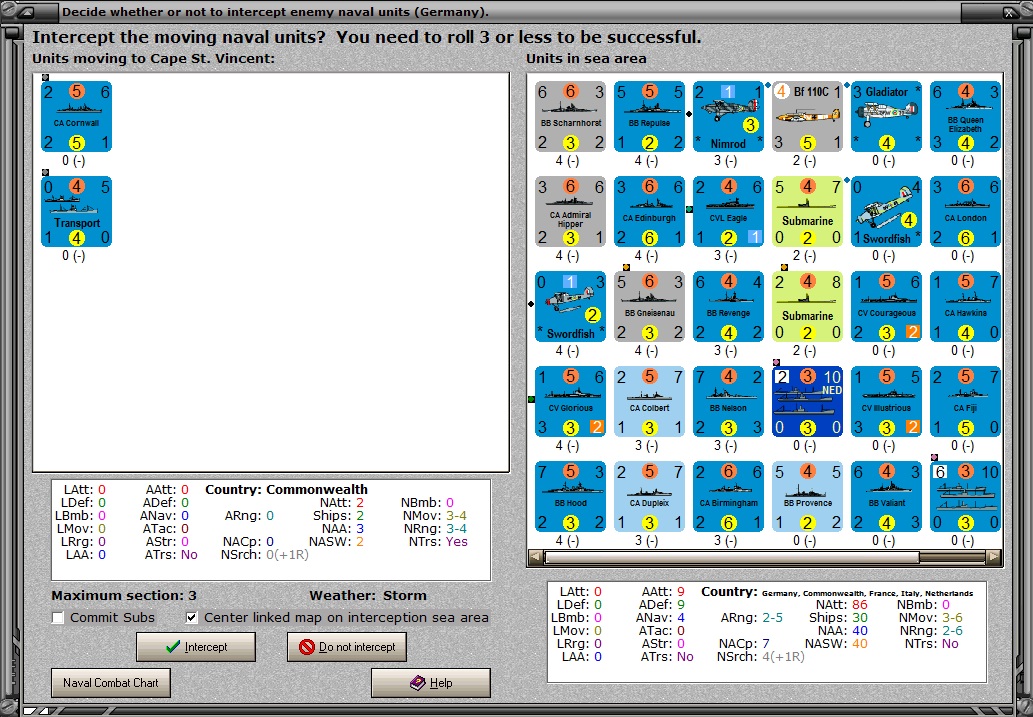Image resolution: width=1033 pixels, height=717 pixels.
Task: Click the sea area scrollbar right arrow
Action: point(994,558)
